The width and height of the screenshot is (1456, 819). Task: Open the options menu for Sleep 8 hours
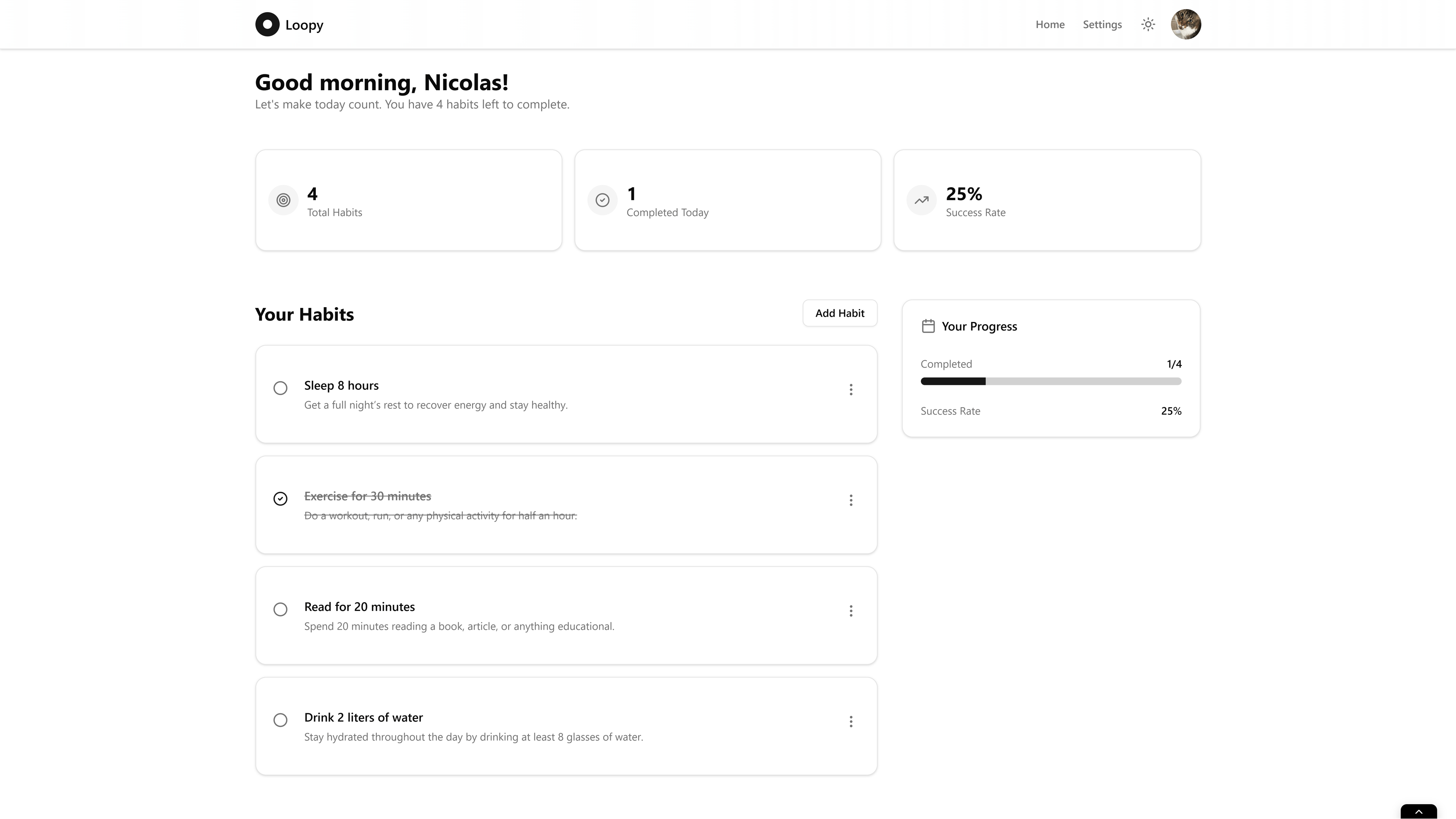[850, 389]
